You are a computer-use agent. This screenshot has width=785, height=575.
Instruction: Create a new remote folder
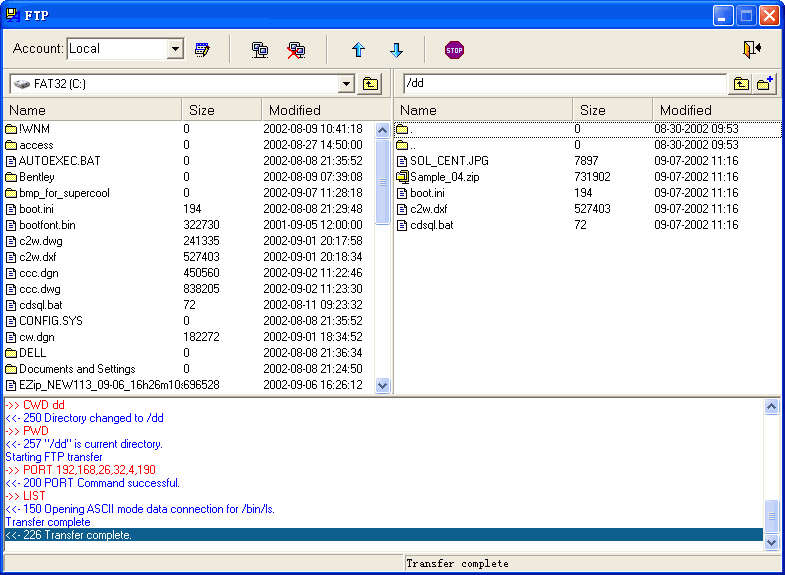765,84
